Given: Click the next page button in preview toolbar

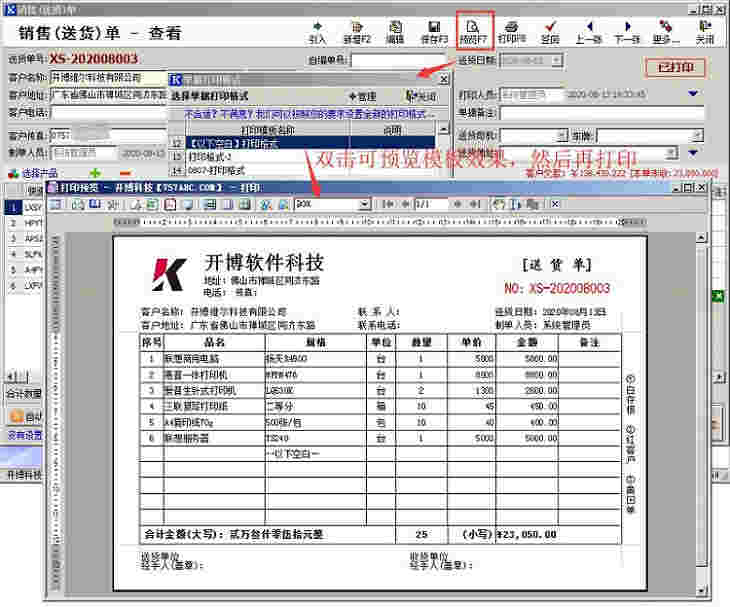Looking at the screenshot, I should pyautogui.click(x=458, y=204).
